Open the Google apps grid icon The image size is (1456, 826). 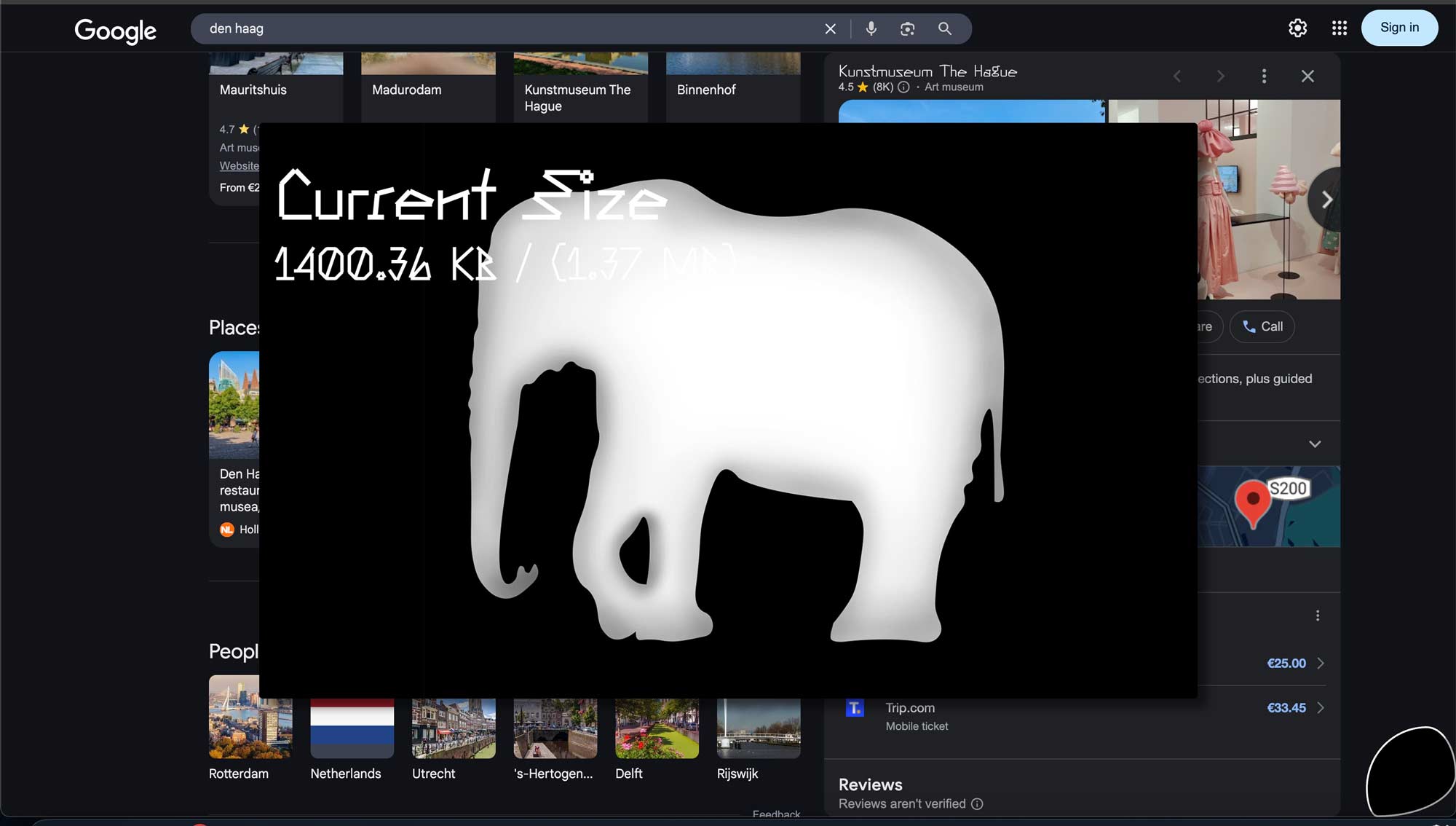1339,28
